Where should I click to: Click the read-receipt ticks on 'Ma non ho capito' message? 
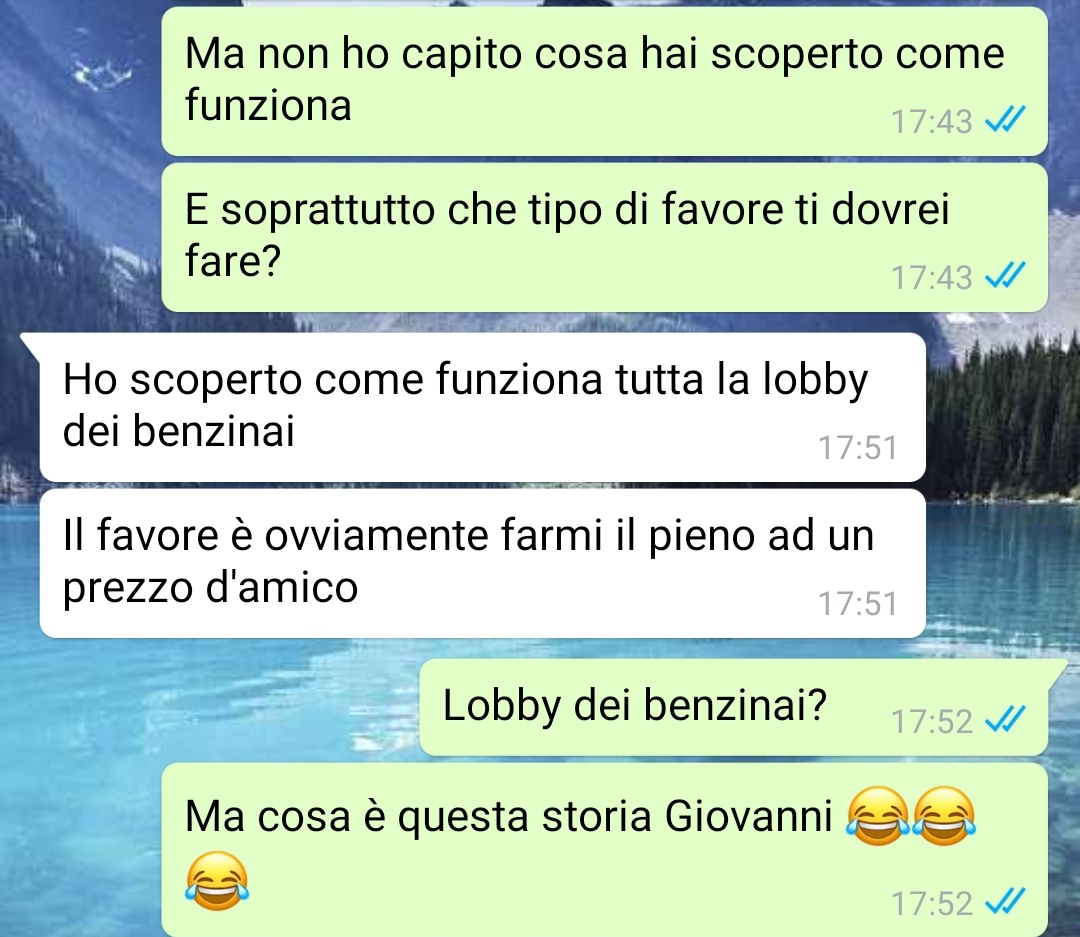tap(1005, 120)
